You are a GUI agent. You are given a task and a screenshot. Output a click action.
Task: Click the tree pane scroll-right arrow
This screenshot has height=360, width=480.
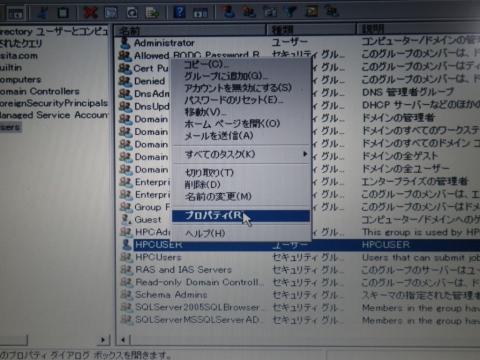pyautogui.click(x=103, y=340)
